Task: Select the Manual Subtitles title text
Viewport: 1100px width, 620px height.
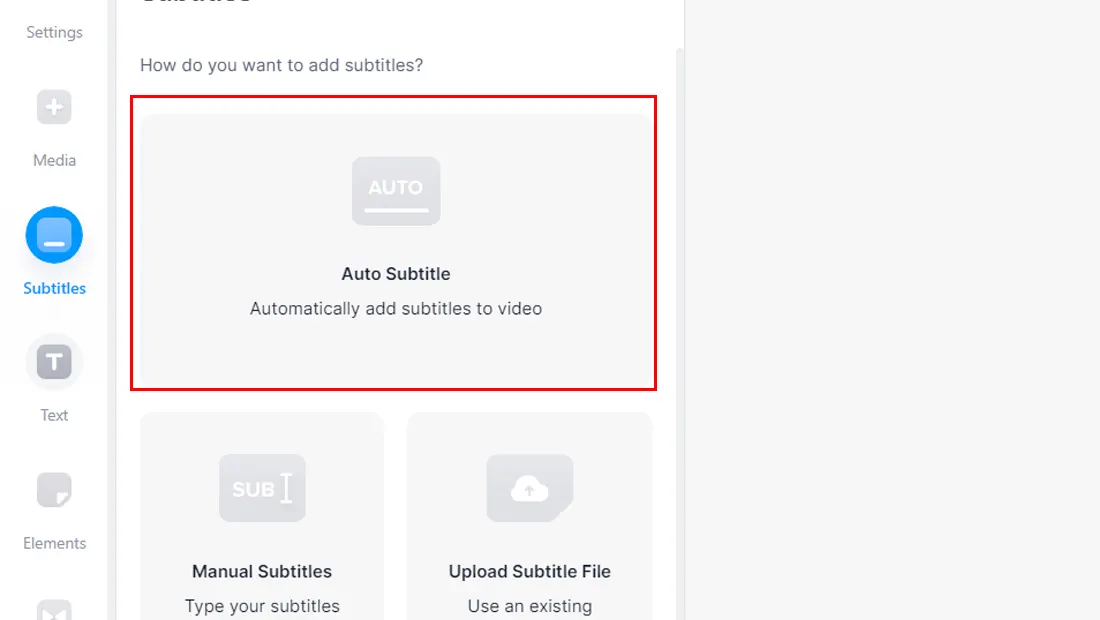Action: (x=262, y=572)
